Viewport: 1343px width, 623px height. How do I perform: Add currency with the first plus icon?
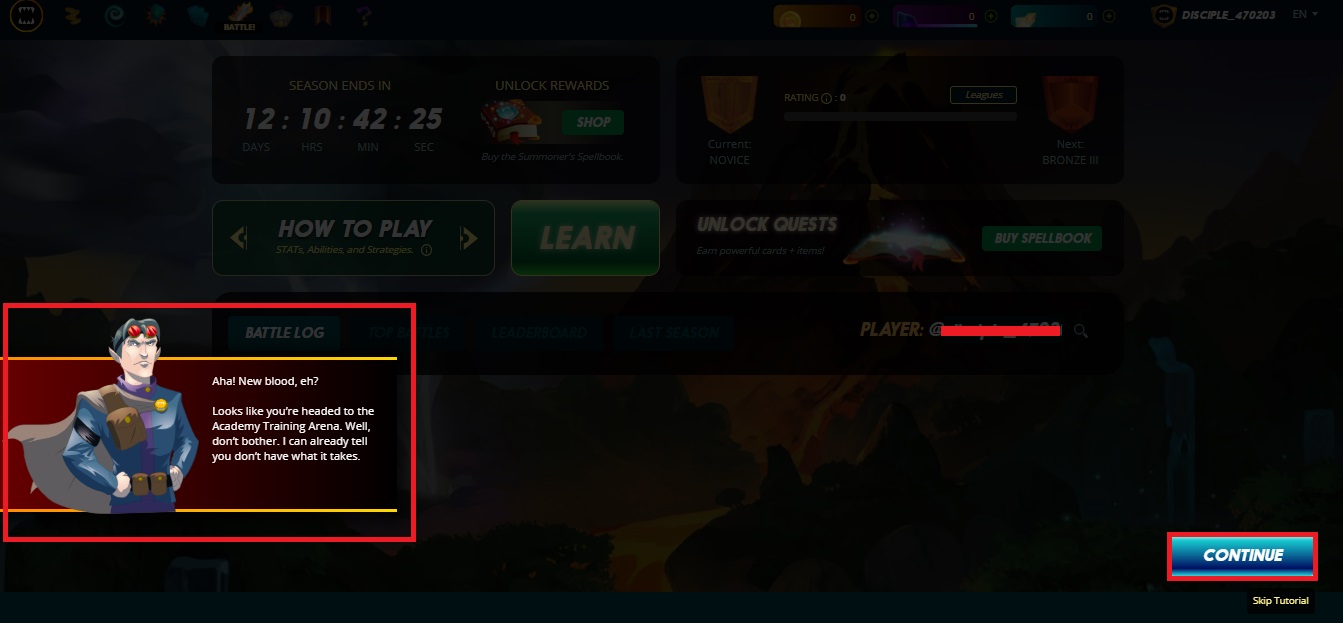(871, 16)
